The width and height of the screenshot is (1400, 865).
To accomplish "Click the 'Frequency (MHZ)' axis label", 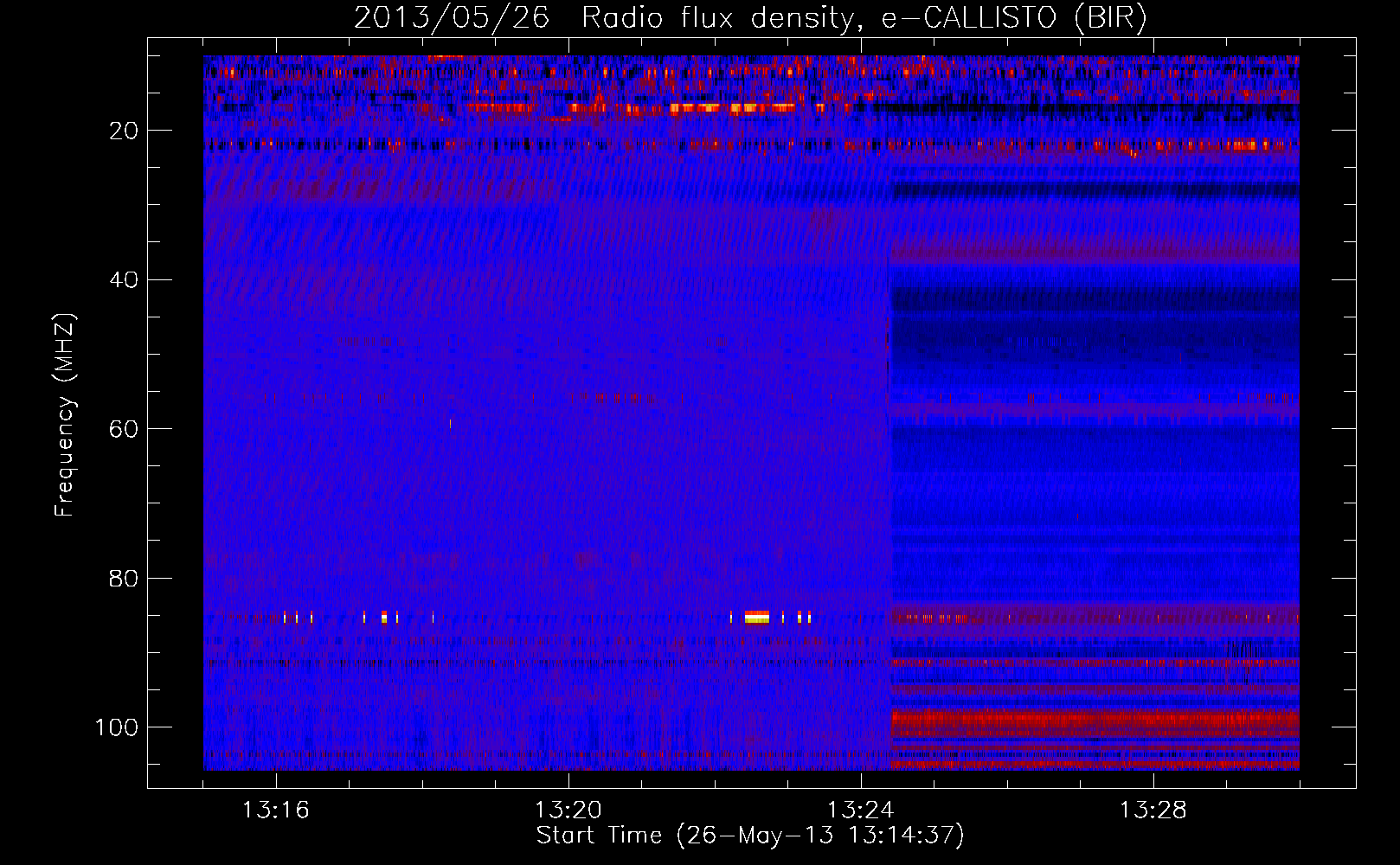I will [x=65, y=414].
